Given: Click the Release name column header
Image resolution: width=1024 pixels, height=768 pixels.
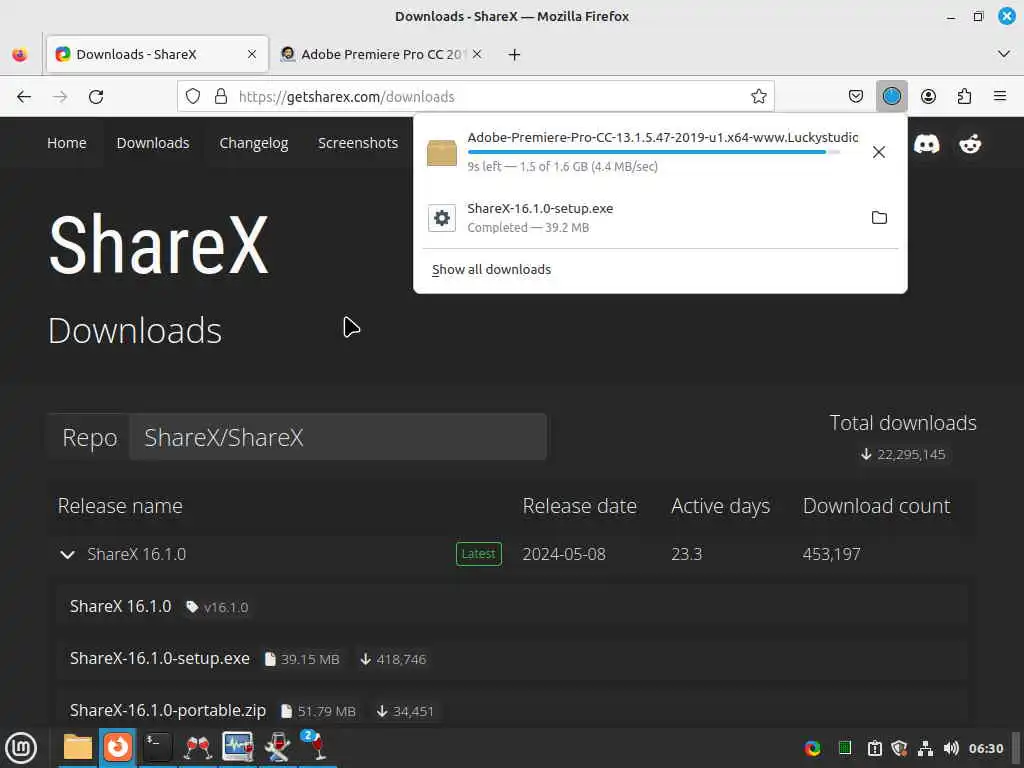Looking at the screenshot, I should point(120,506).
